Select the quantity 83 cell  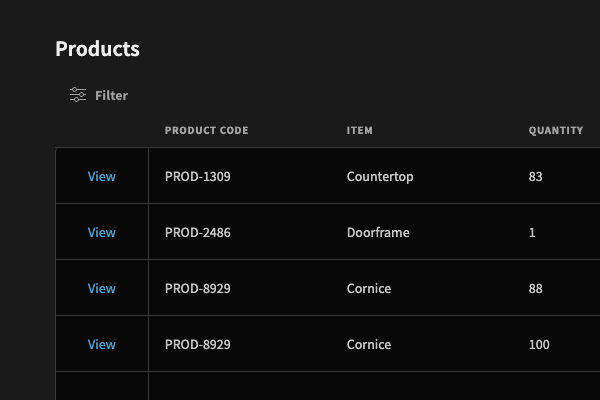pos(535,176)
